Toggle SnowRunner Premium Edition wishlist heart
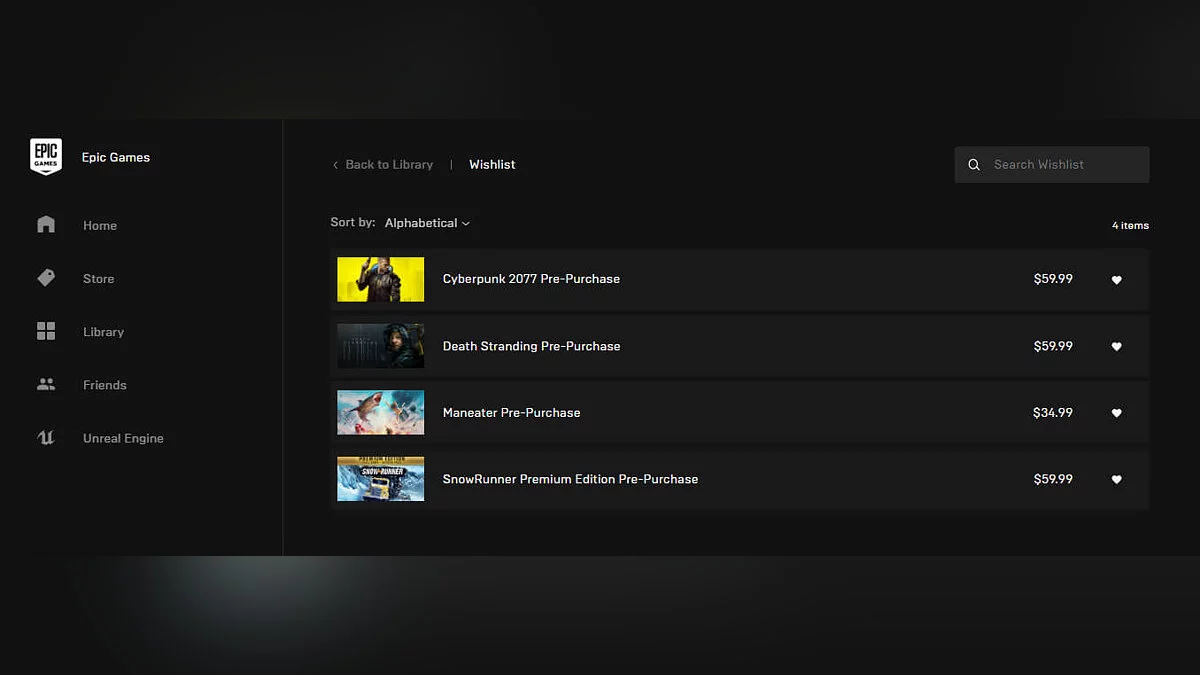This screenshot has width=1200, height=675. tap(1116, 479)
